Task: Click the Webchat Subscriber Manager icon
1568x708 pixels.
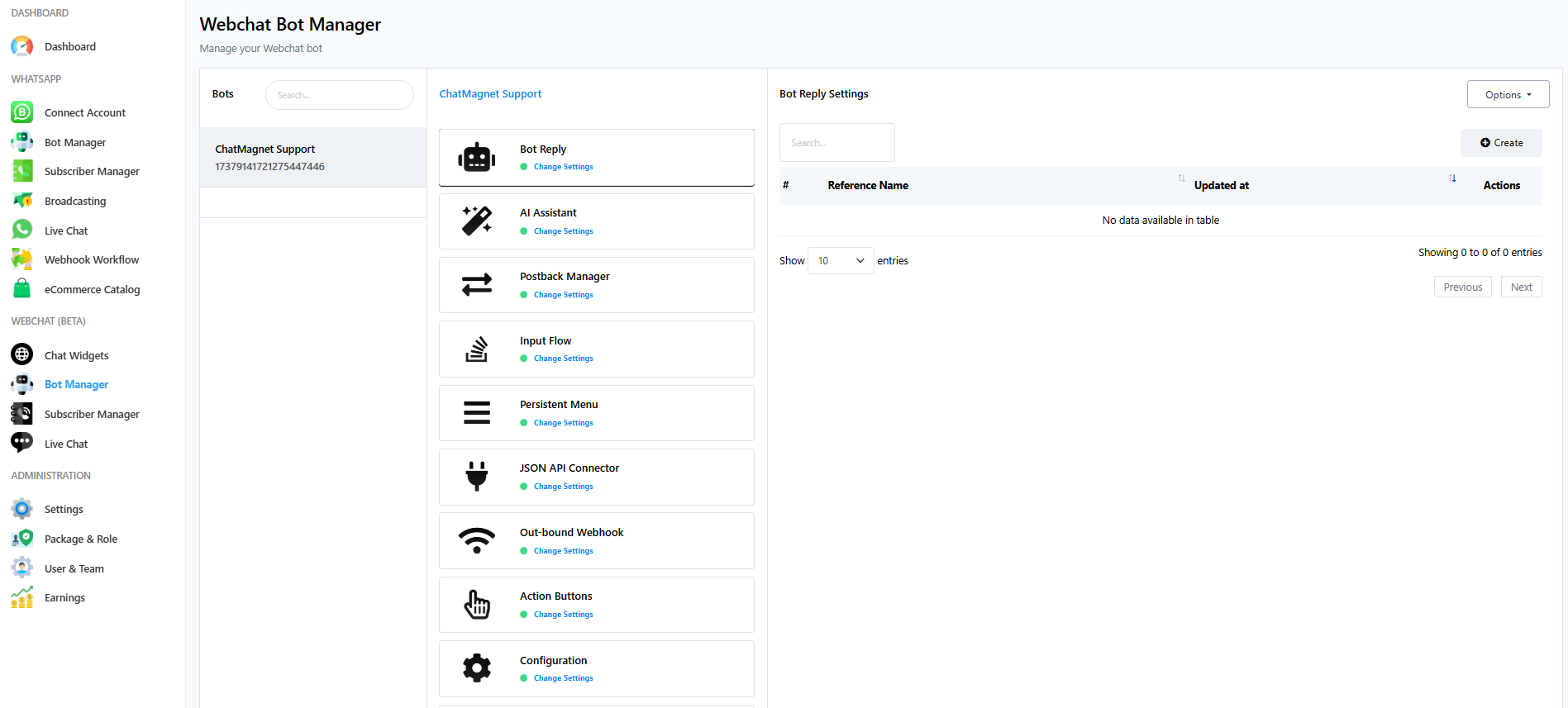Action: tap(22, 413)
